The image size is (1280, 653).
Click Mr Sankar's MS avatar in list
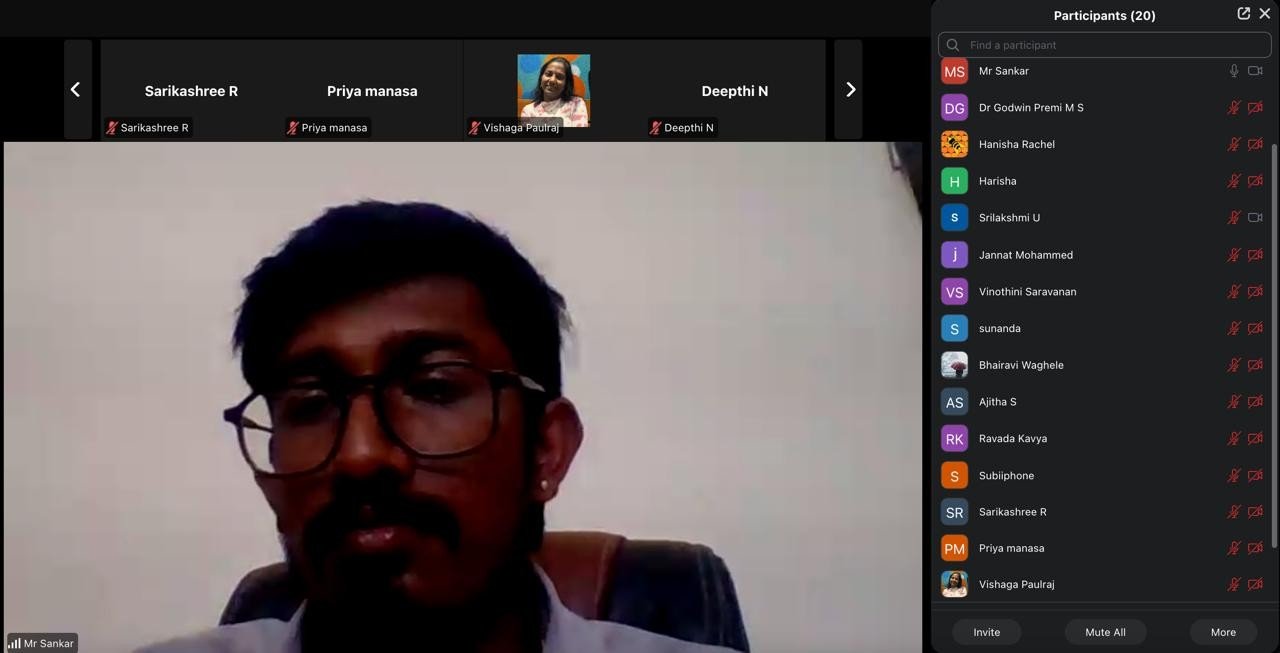(954, 71)
